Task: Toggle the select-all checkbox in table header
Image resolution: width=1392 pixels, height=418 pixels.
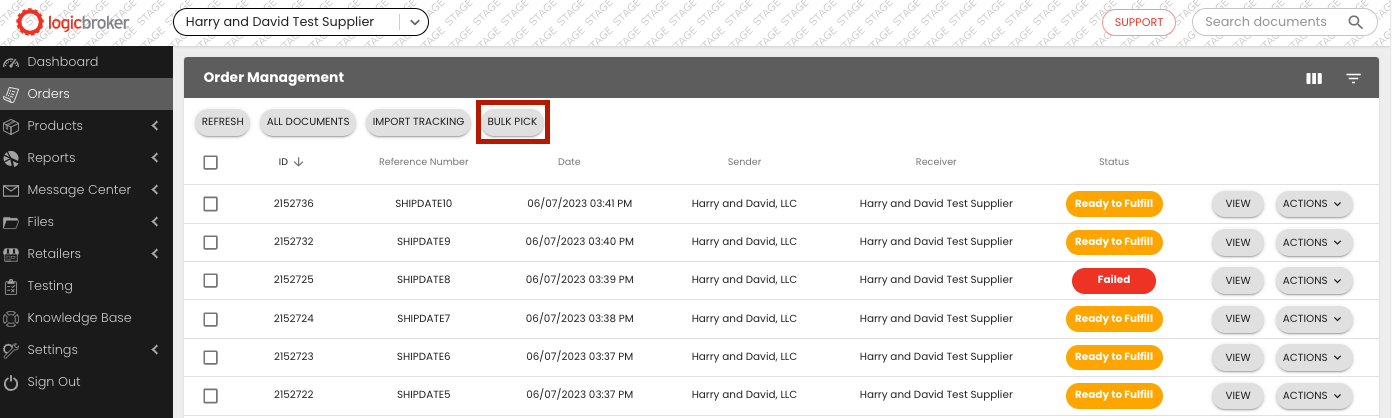Action: [x=210, y=162]
